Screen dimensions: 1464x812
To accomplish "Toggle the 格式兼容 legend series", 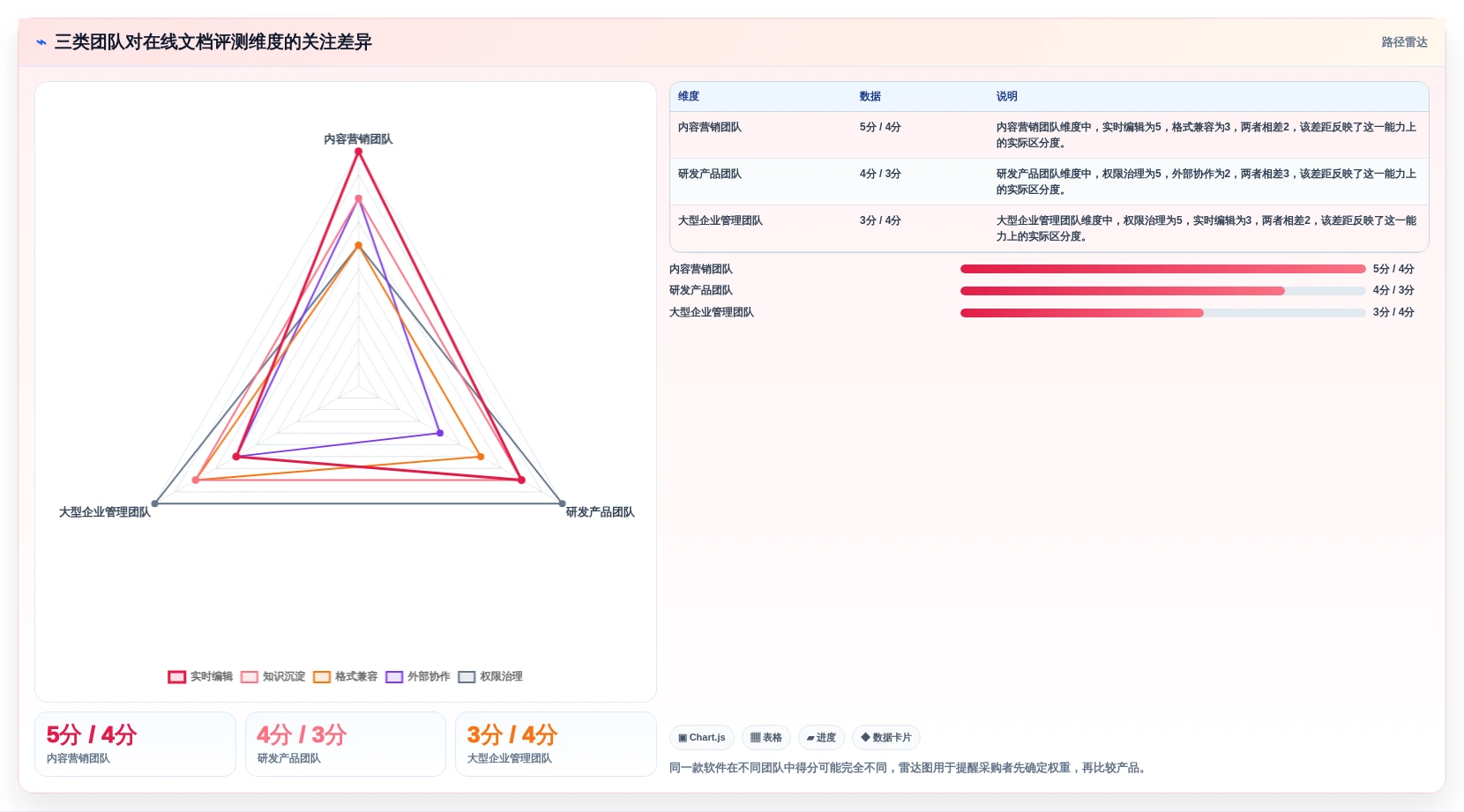I will 345,677.
